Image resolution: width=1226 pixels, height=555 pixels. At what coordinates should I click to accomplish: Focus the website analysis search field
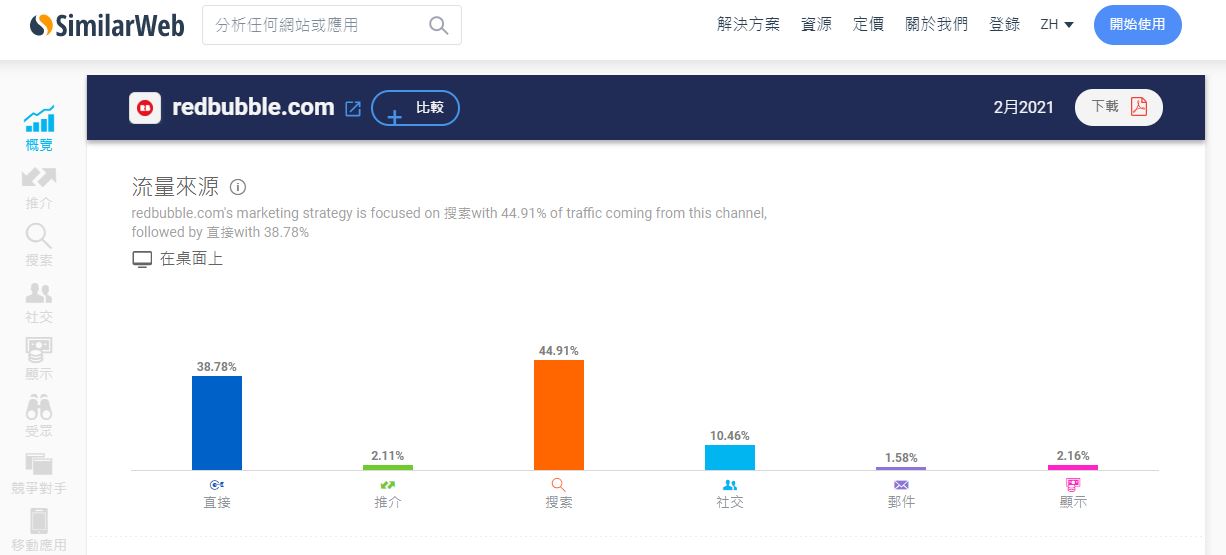[332, 25]
